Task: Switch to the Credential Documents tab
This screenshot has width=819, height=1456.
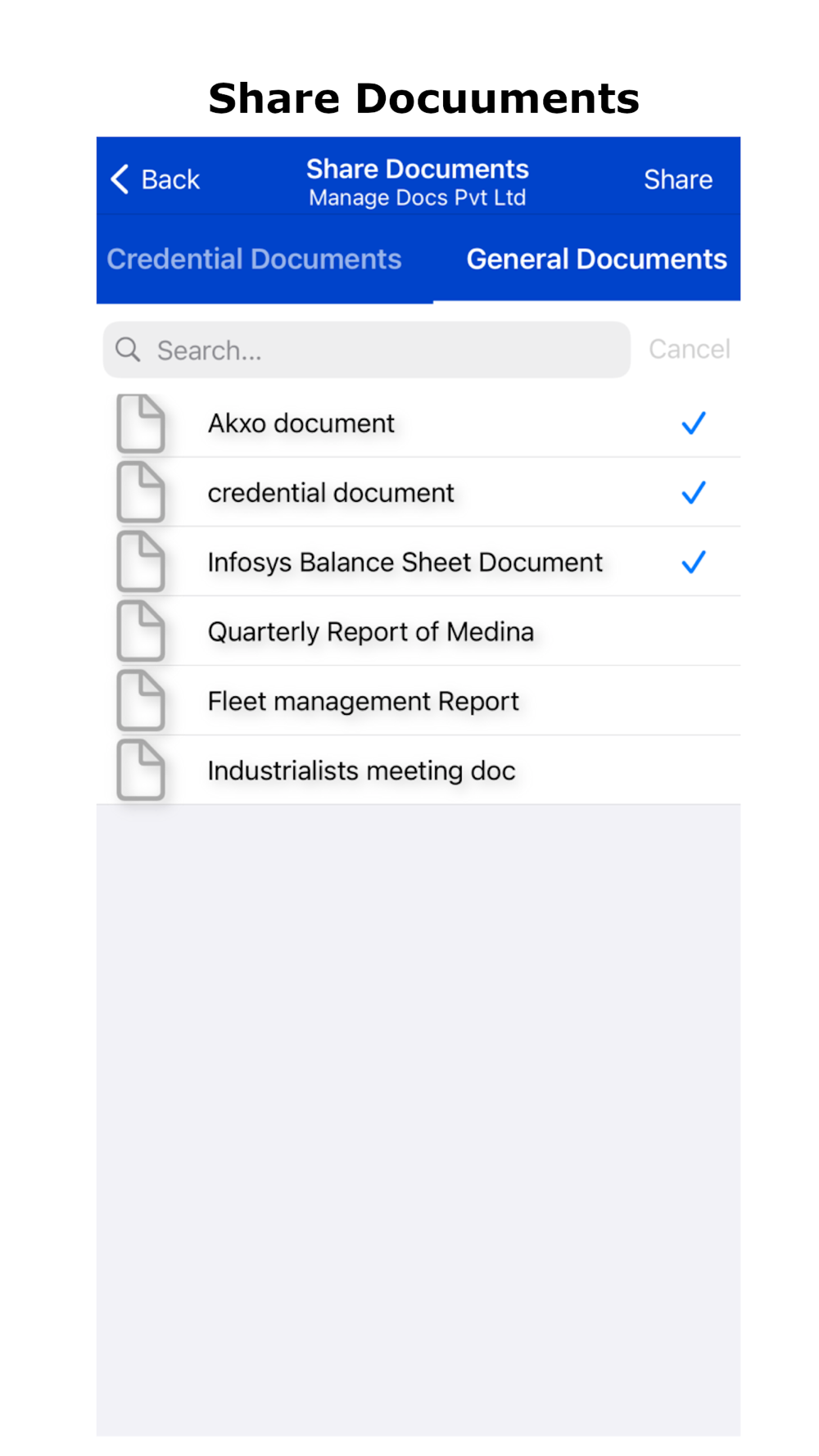Action: [x=254, y=259]
